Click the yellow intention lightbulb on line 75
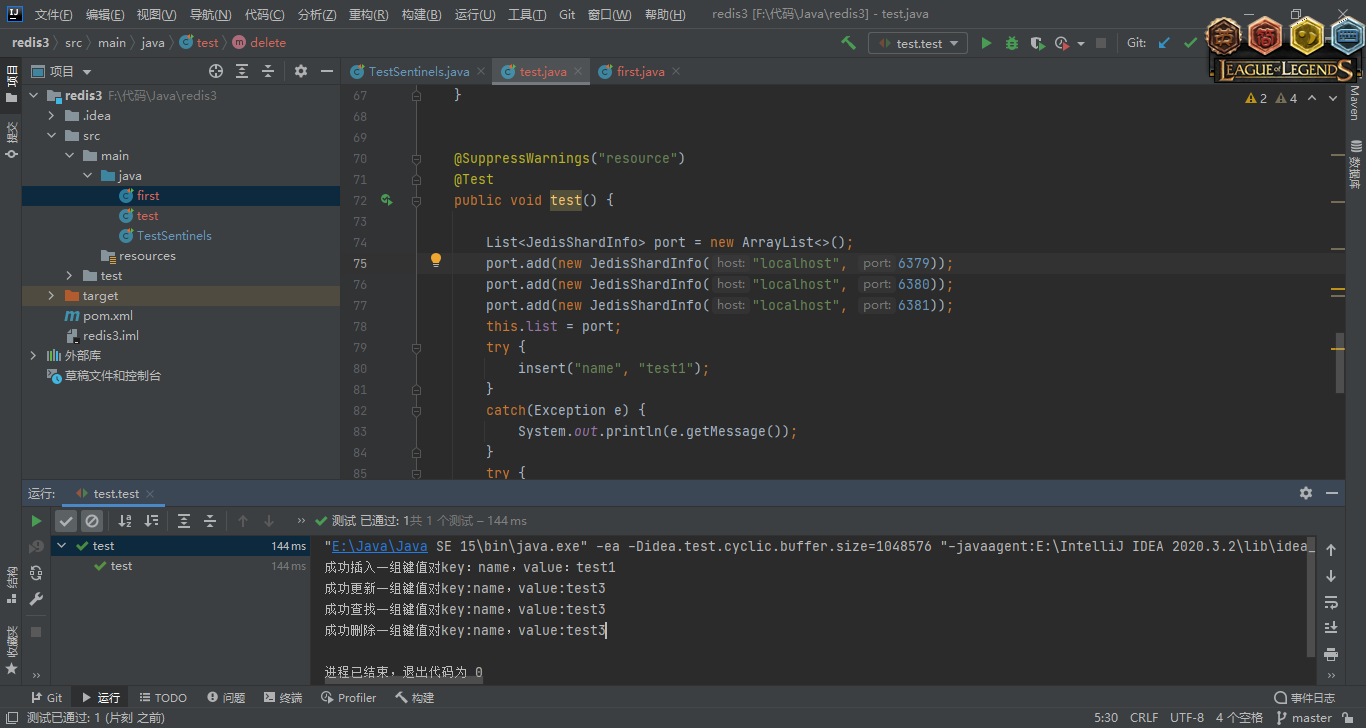The image size is (1366, 728). point(436,260)
